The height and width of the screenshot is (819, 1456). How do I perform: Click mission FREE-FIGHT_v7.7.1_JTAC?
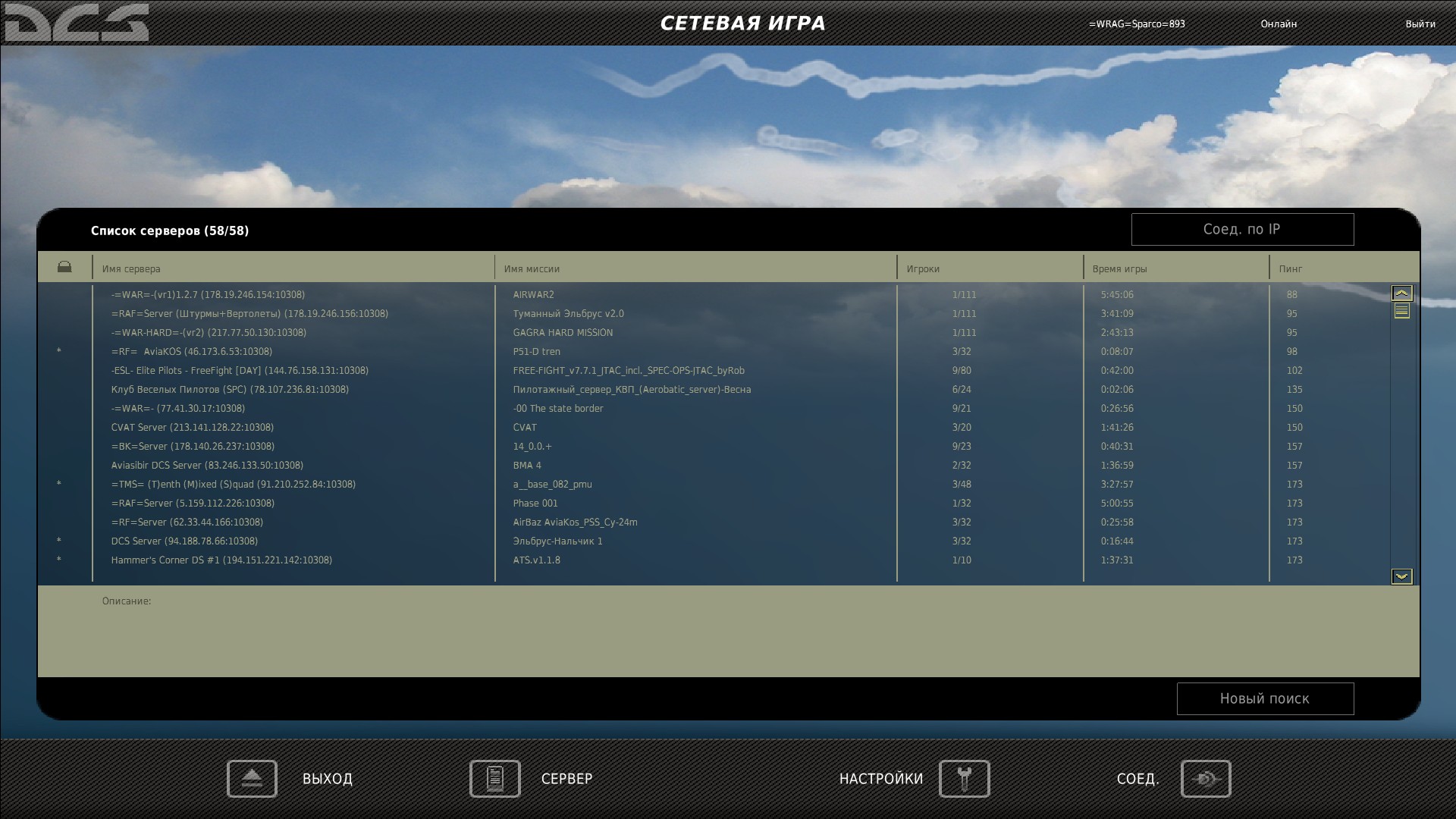629,370
